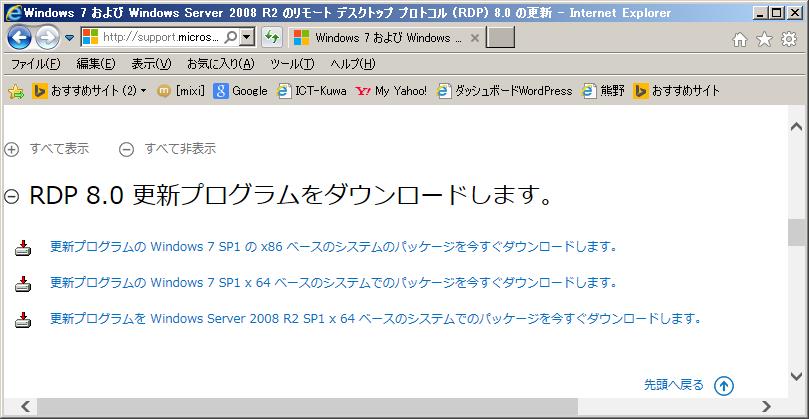This screenshot has height=419, width=809.
Task: Click vertical scrollbar down arrow
Action: 797,376
